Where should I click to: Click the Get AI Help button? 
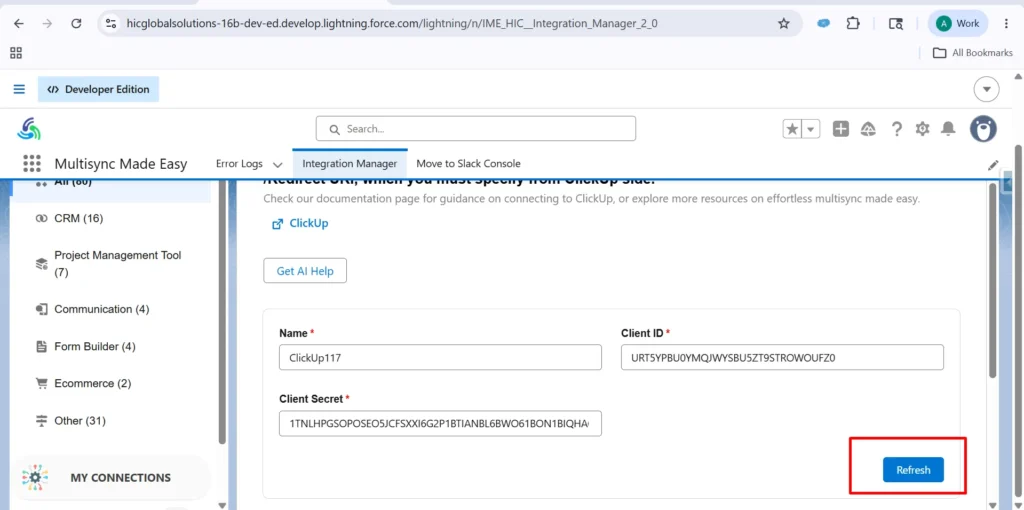[305, 271]
